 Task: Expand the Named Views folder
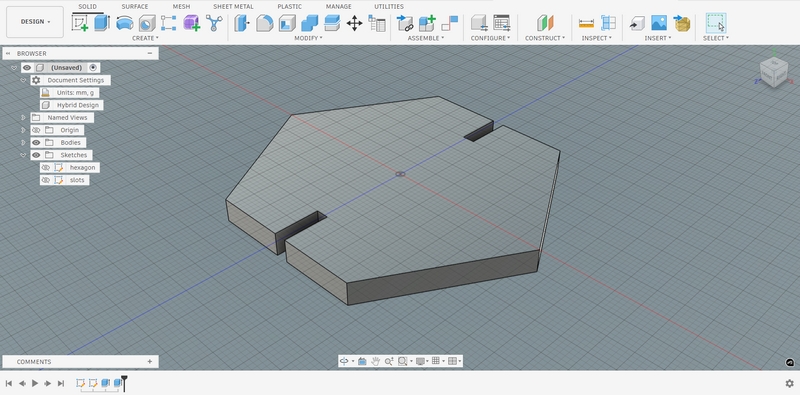tap(23, 117)
